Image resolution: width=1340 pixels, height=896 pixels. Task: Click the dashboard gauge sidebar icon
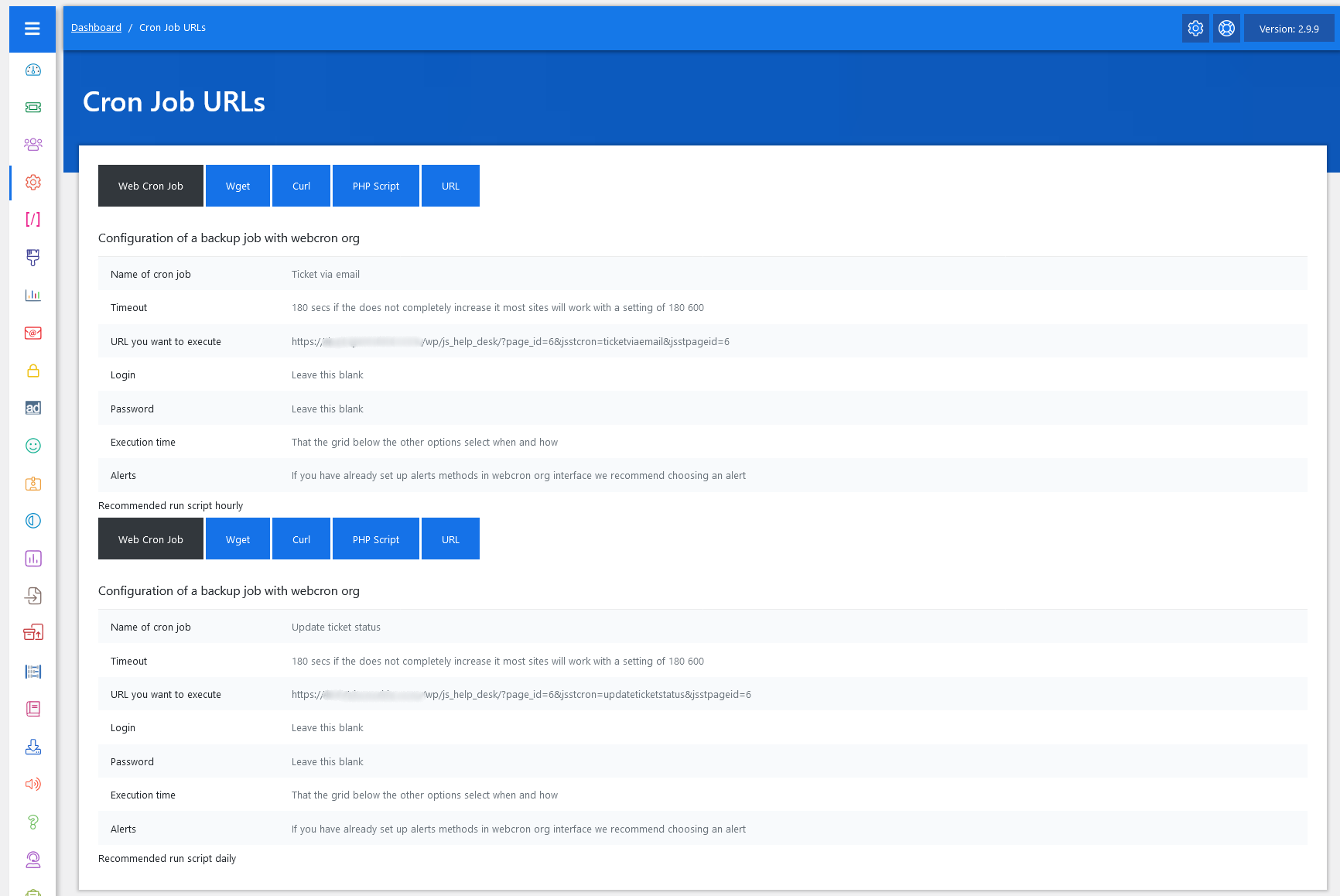coord(32,70)
